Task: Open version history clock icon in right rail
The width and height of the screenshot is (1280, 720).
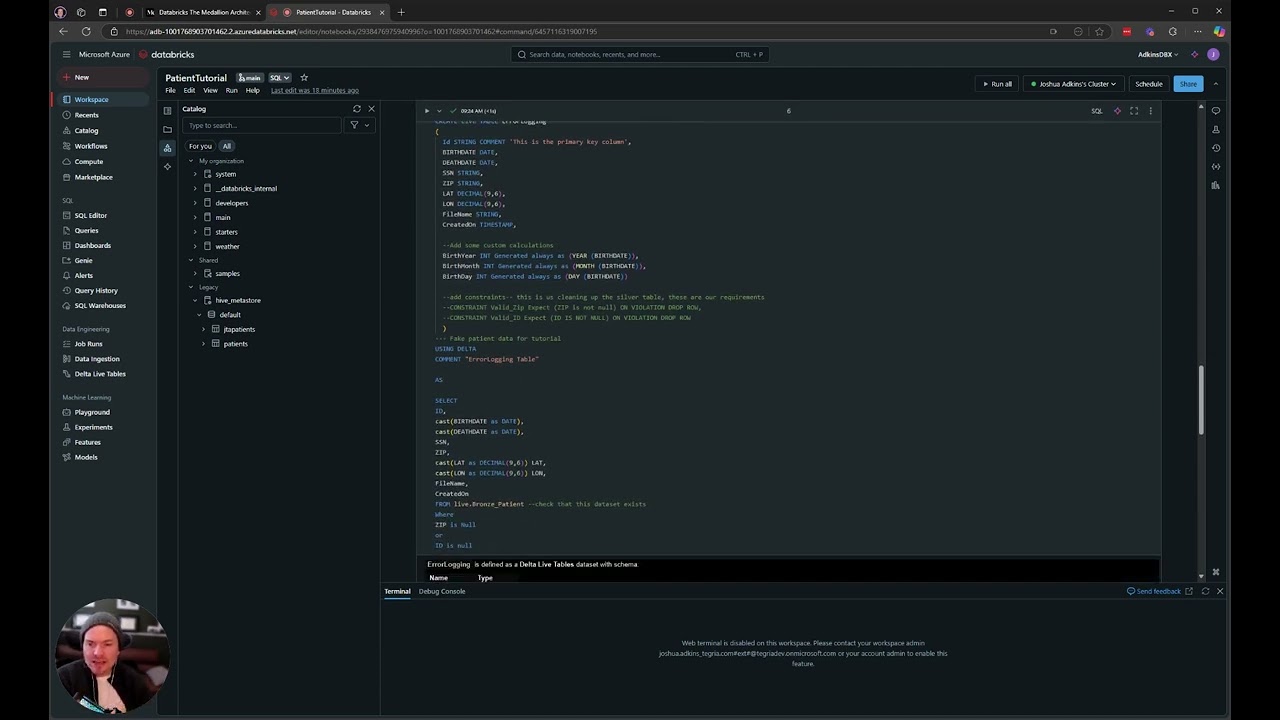Action: pos(1215,148)
